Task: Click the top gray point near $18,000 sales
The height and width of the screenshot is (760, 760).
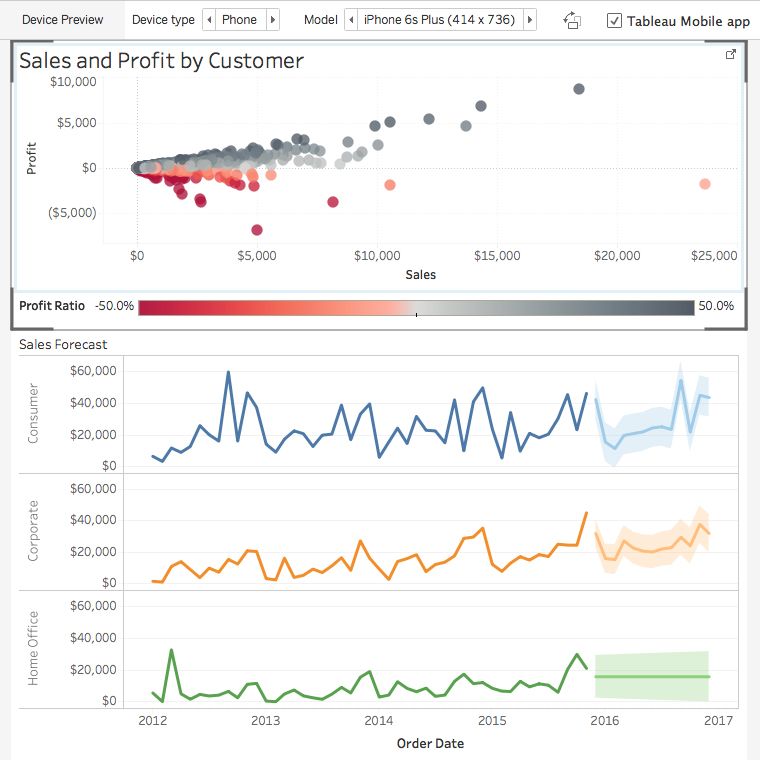Action: coord(578,89)
